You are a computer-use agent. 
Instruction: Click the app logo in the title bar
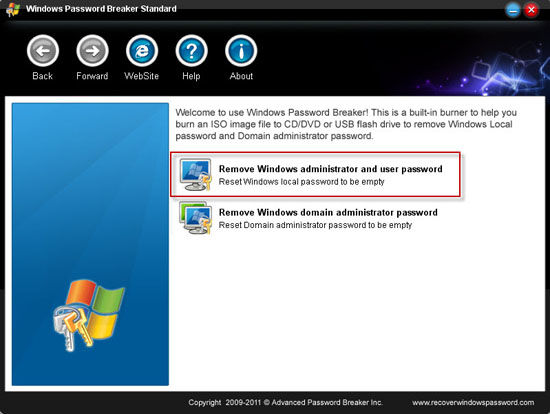(x=13, y=9)
